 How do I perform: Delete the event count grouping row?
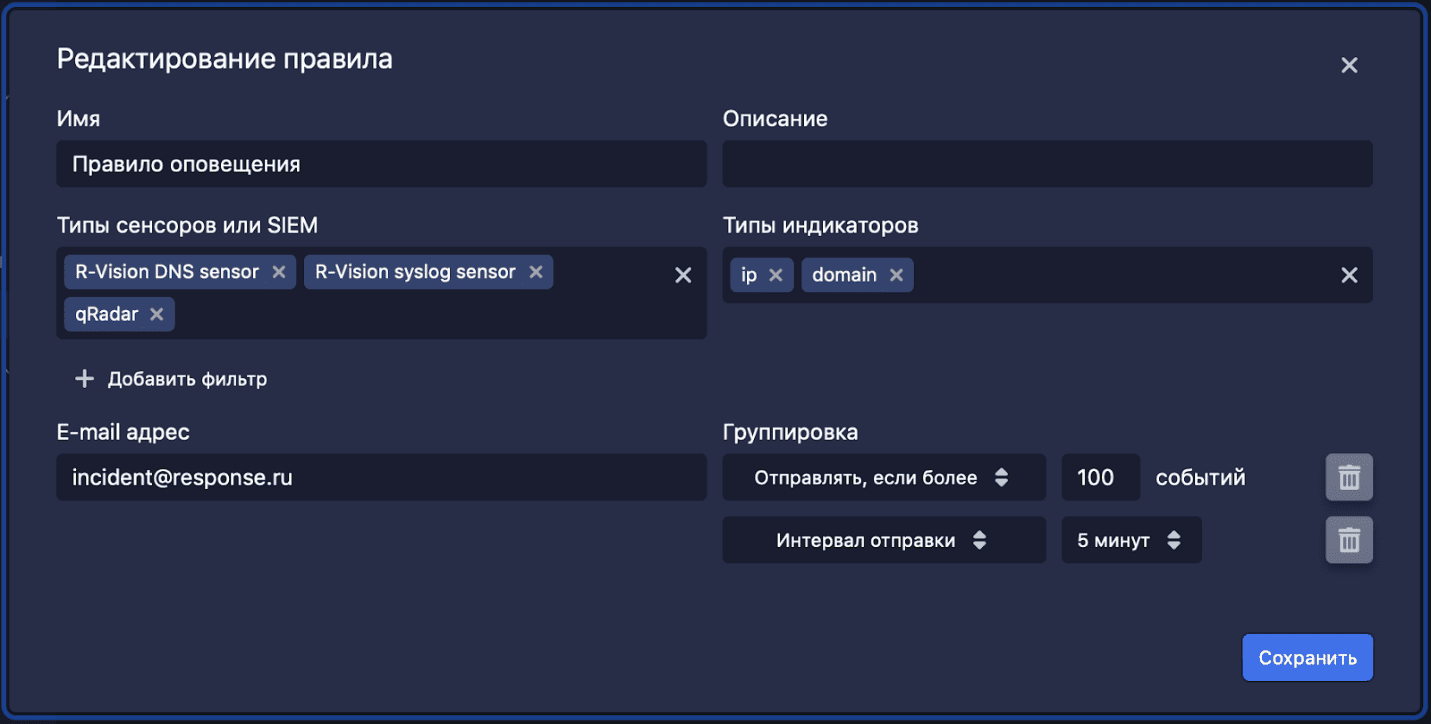pos(1349,478)
